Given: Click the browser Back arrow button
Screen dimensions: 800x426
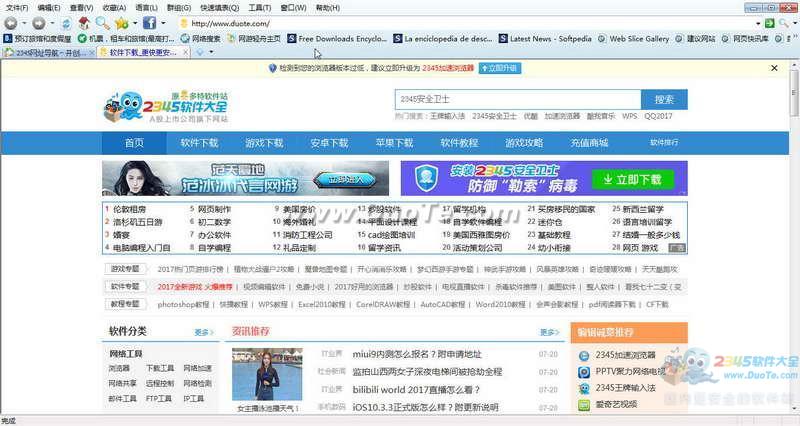Looking at the screenshot, I should pos(10,23).
